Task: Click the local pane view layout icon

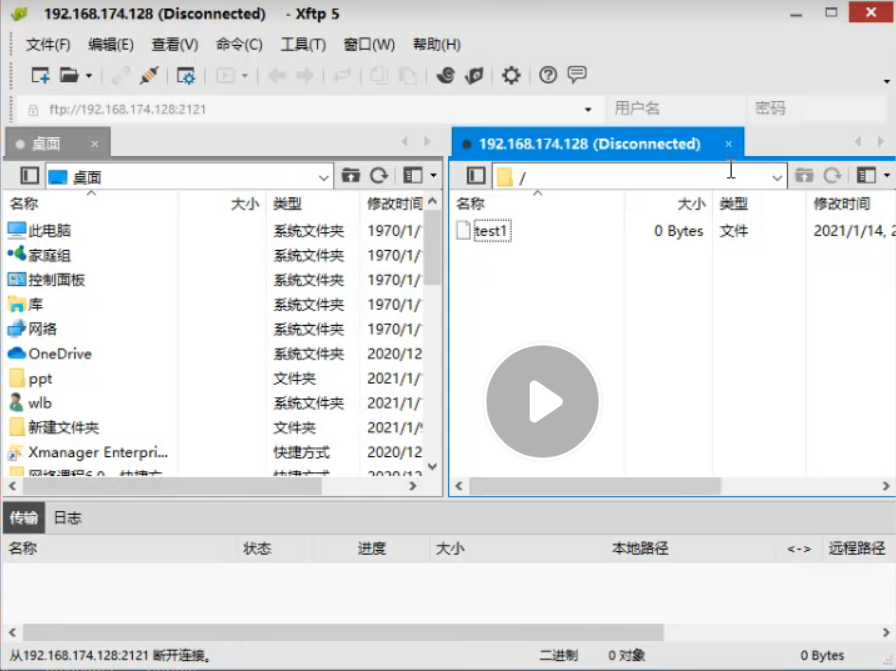Action: [x=413, y=175]
